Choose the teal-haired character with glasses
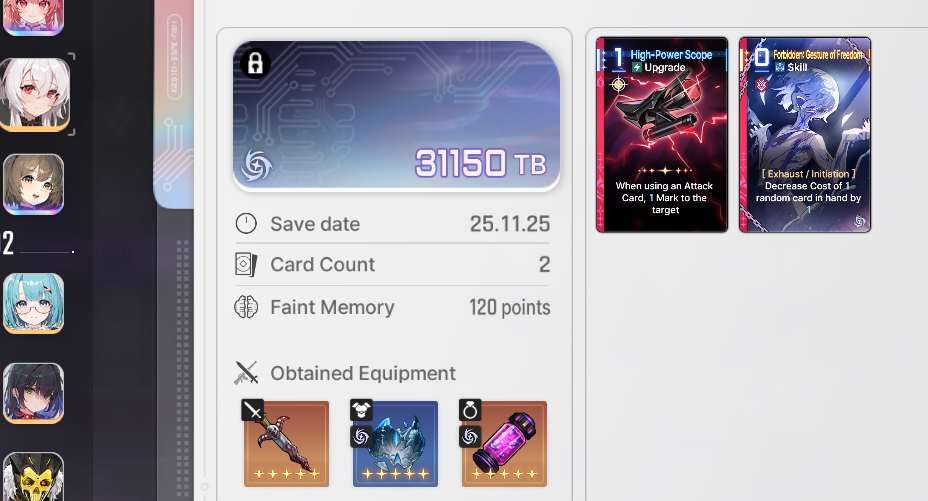This screenshot has width=928, height=501. point(34,303)
